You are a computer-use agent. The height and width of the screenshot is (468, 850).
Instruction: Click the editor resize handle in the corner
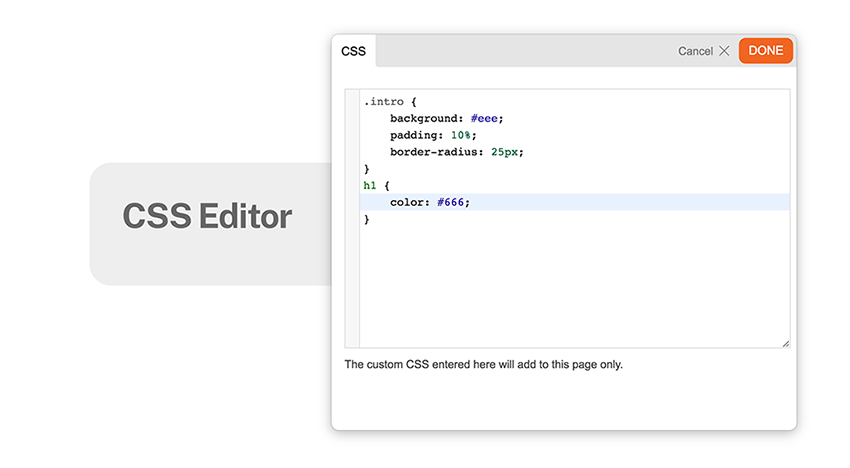pyautogui.click(x=785, y=344)
